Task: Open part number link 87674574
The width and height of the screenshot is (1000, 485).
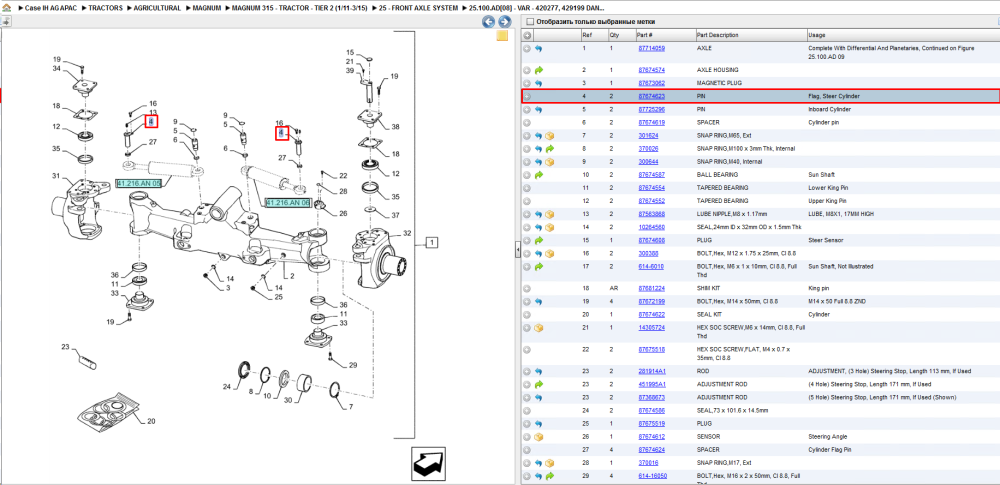Action: click(x=652, y=70)
